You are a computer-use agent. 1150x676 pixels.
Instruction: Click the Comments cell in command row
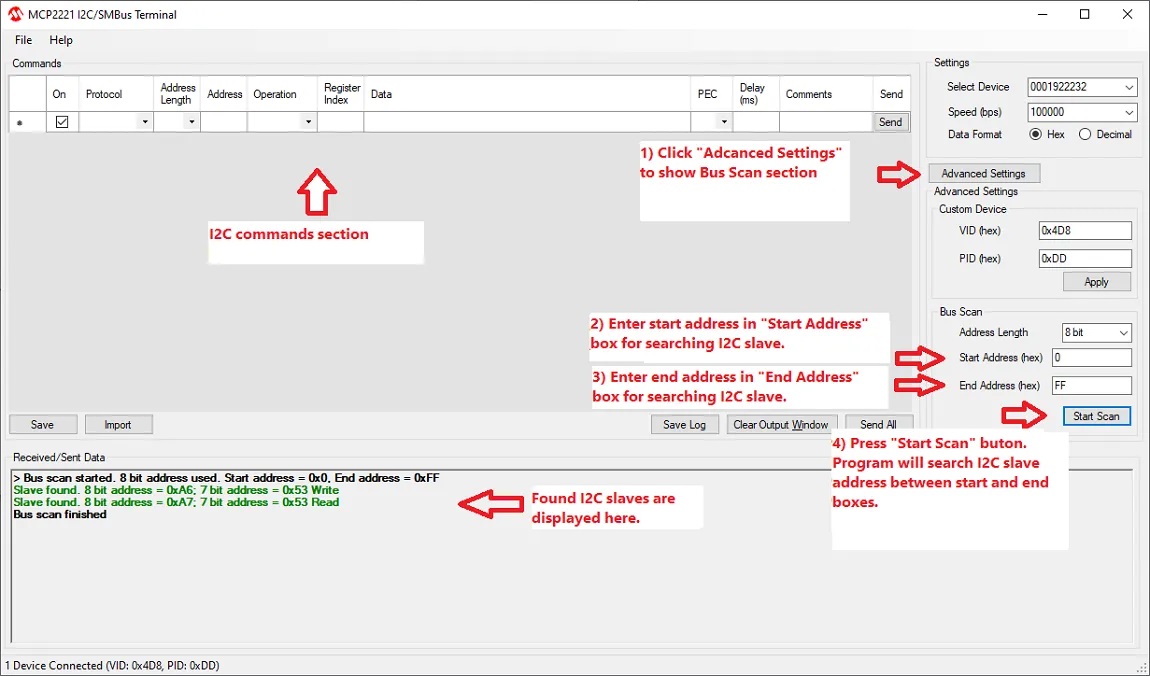click(x=826, y=122)
